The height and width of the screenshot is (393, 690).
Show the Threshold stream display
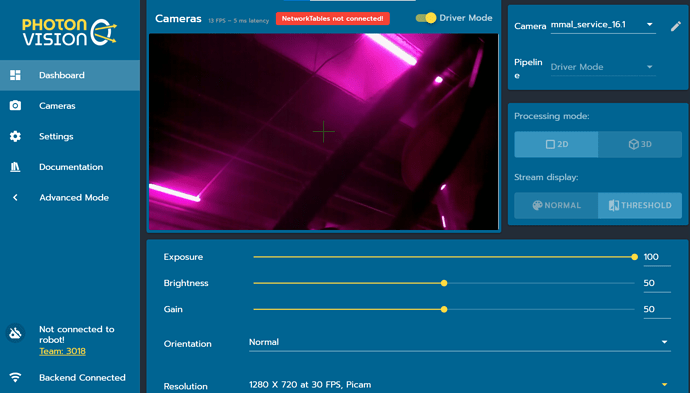[x=640, y=206]
